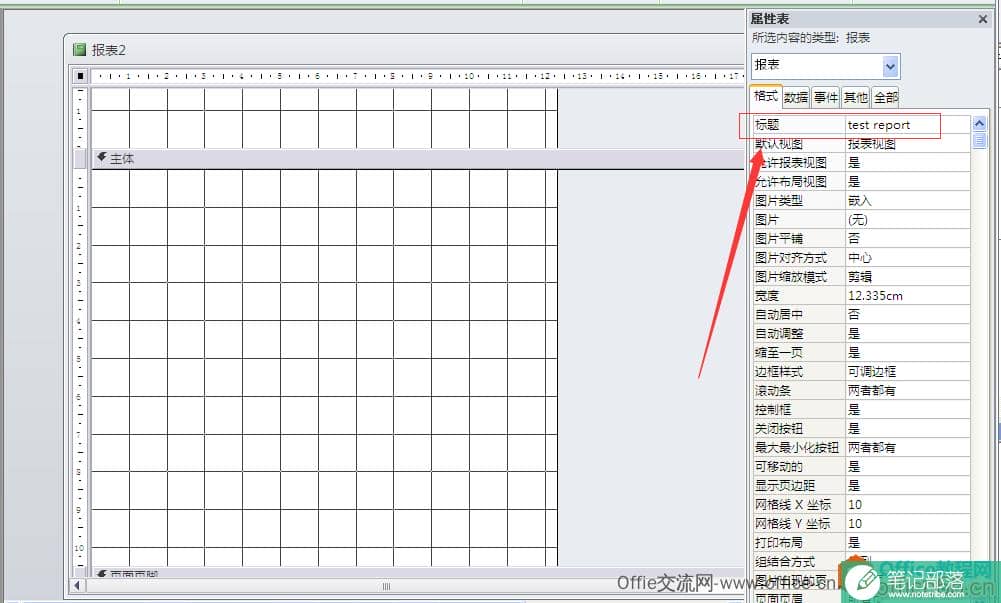1001x603 pixels.
Task: Click the 允许布局视图 property value
Action: click(x=907, y=182)
